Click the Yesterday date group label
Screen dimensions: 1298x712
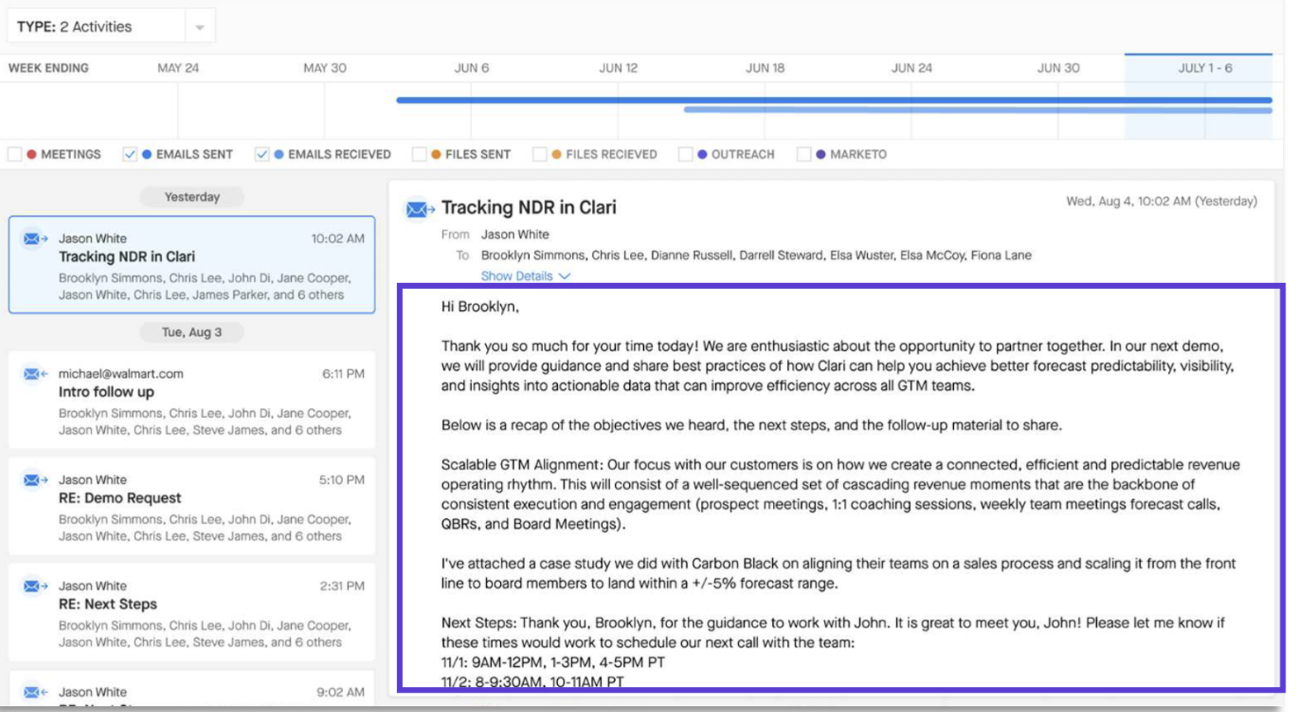click(x=192, y=197)
